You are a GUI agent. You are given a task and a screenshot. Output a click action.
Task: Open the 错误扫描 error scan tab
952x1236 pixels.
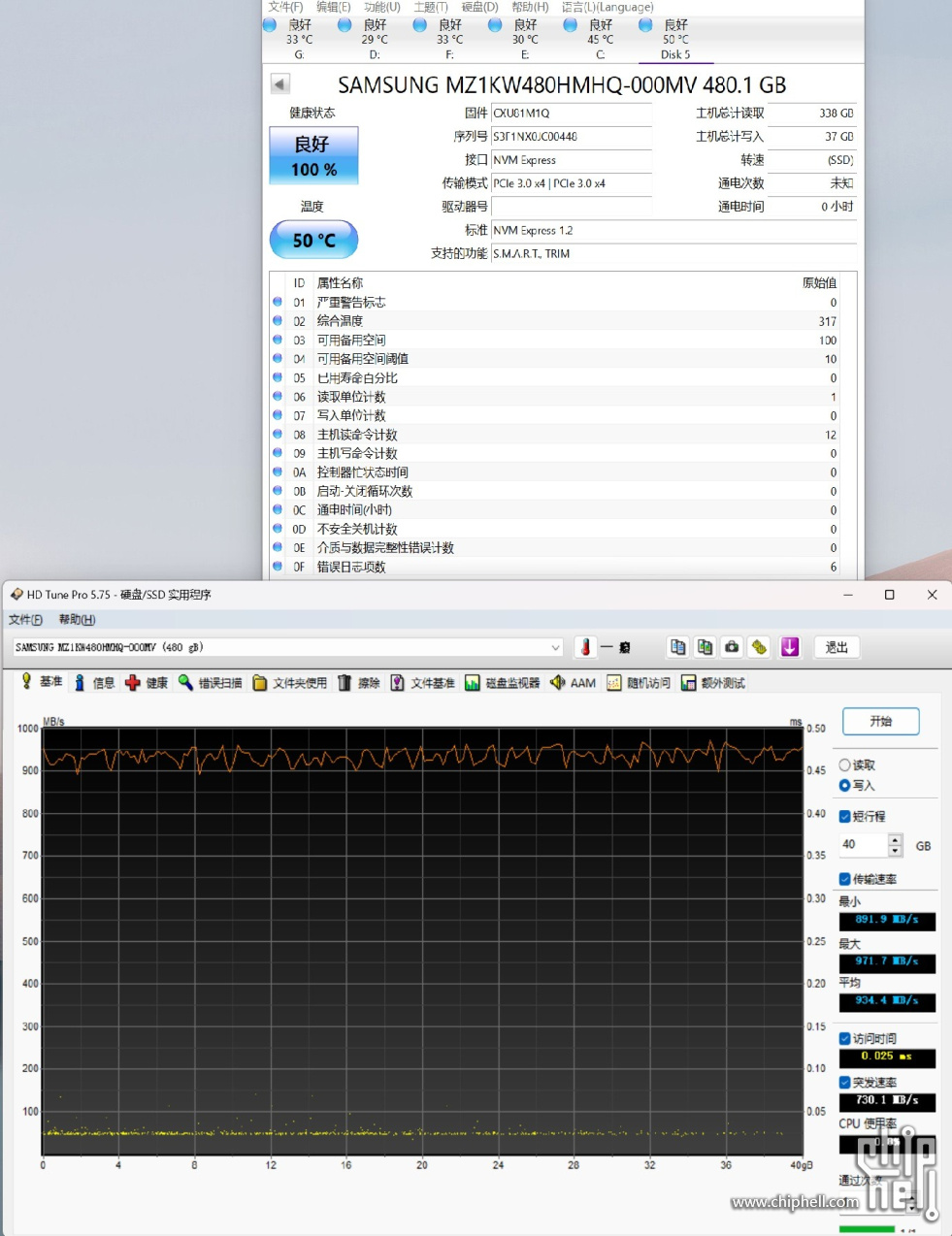[210, 683]
